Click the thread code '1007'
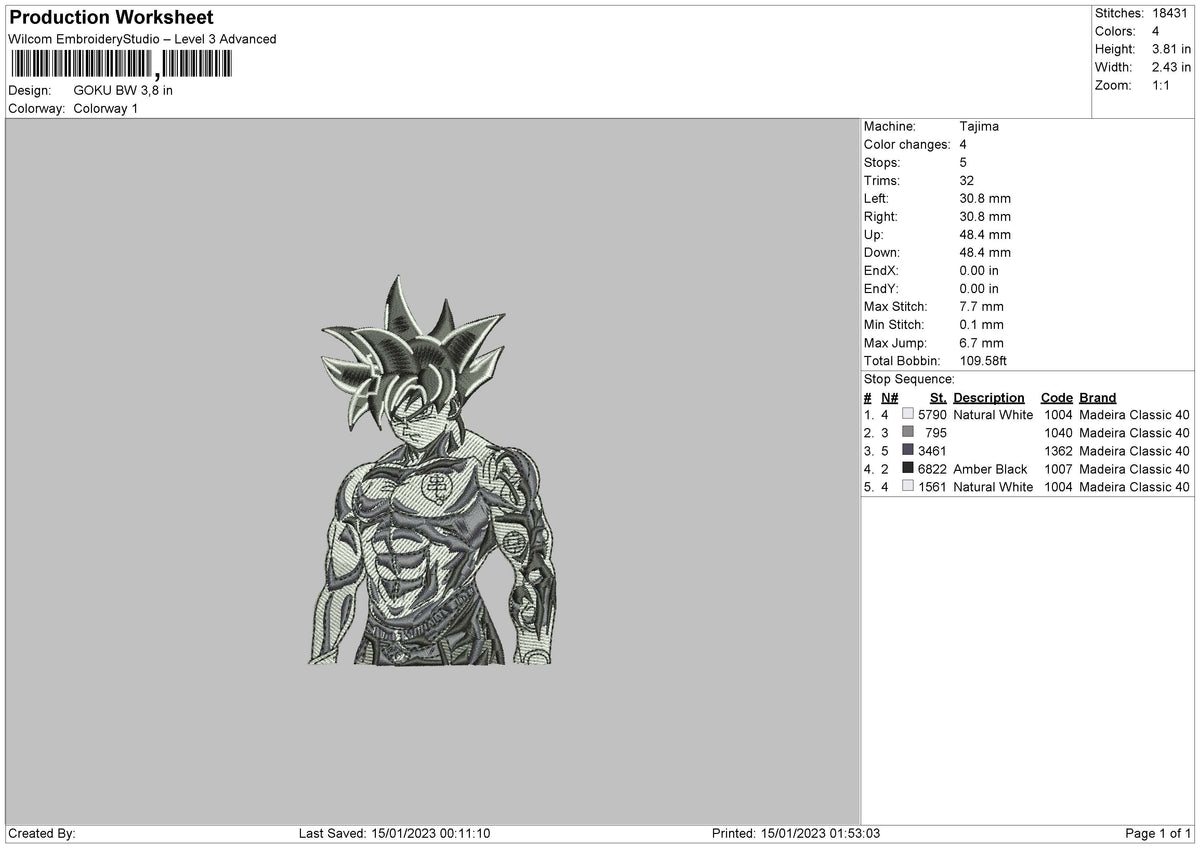This screenshot has width=1200, height=848. [x=1058, y=469]
